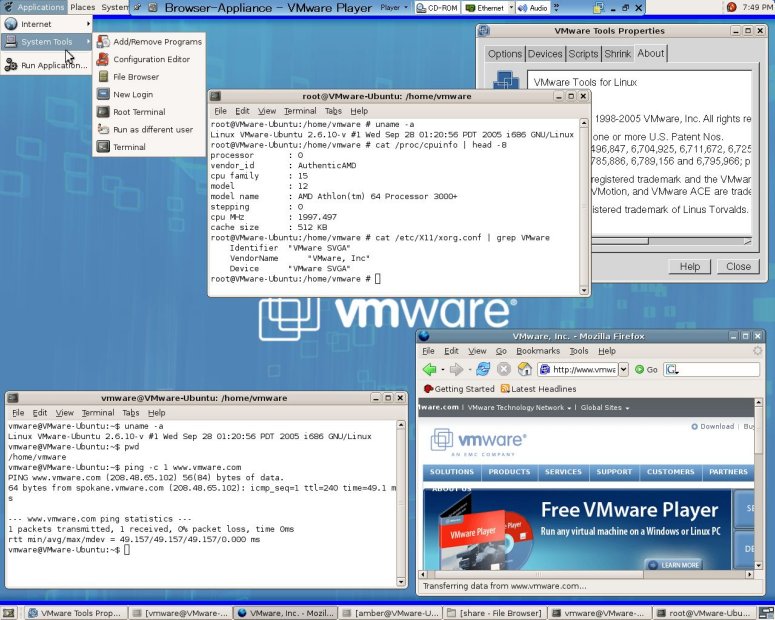The image size is (775, 620).
Task: Click LEARN MORE button on Player banner
Action: tap(674, 565)
